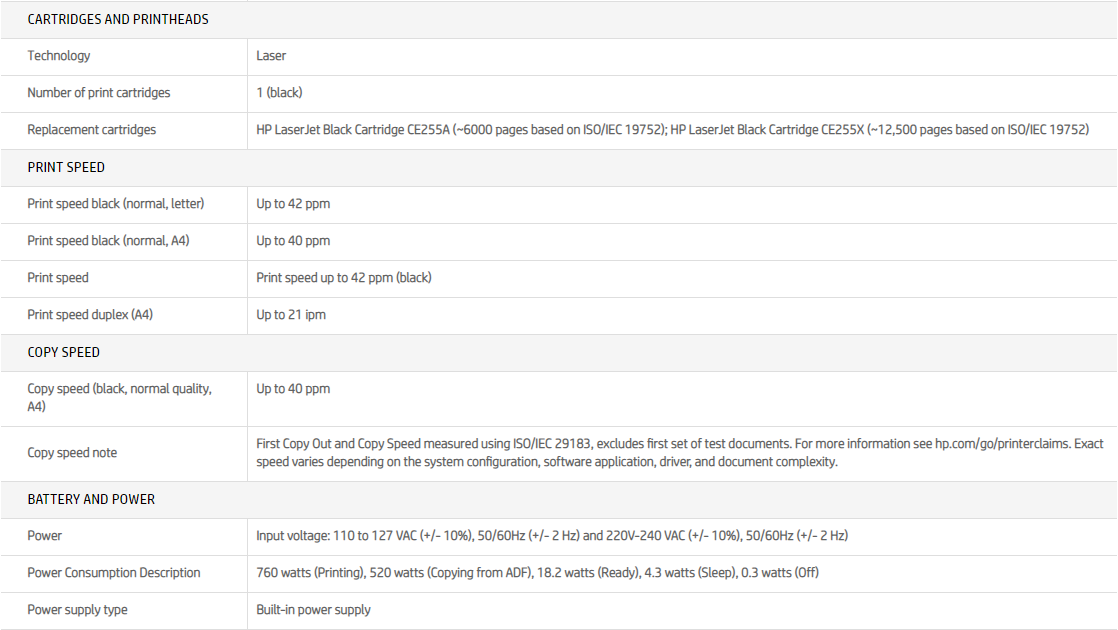Select the 'Print speed black (normal, letter)' label
Image resolution: width=1118 pixels, height=630 pixels.
point(116,204)
